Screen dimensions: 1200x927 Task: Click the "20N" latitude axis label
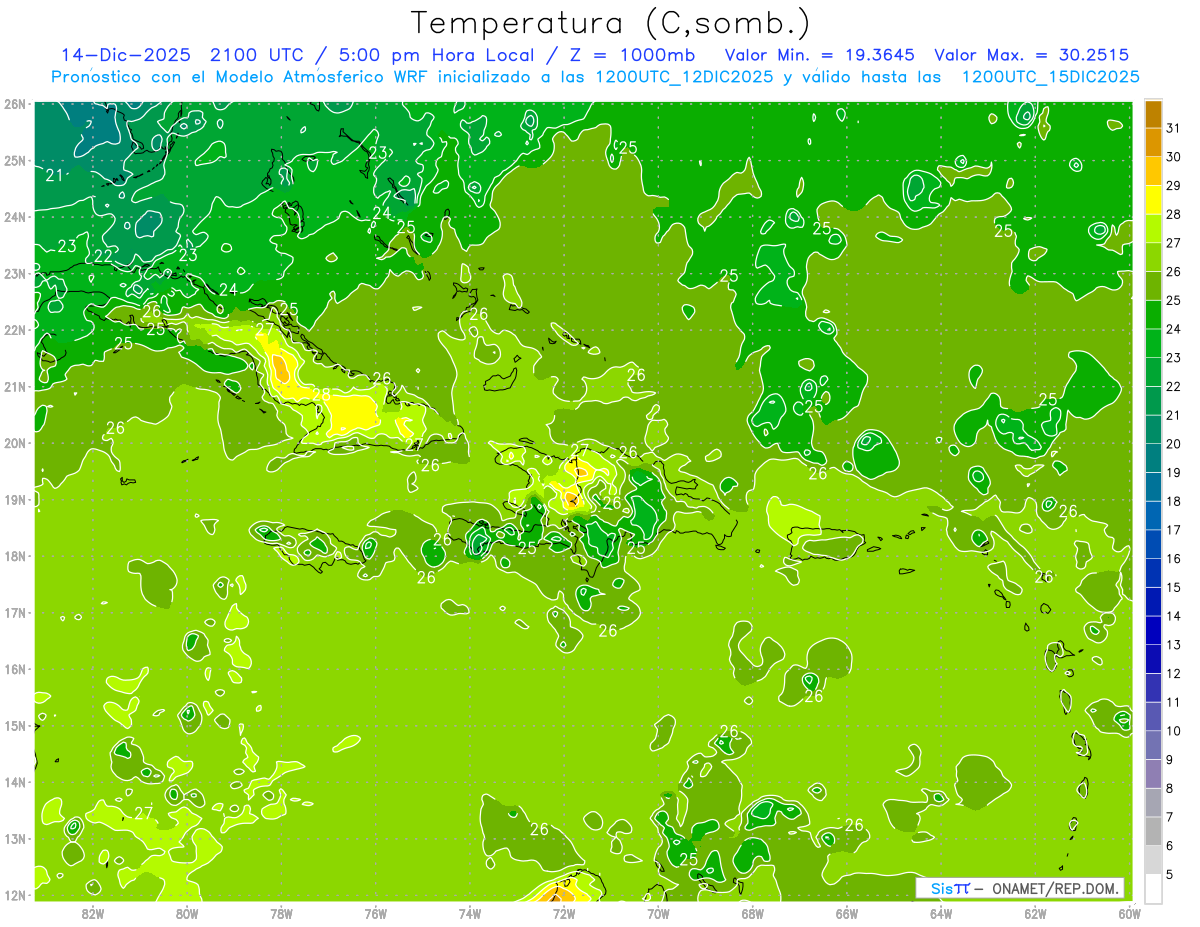pyautogui.click(x=14, y=443)
